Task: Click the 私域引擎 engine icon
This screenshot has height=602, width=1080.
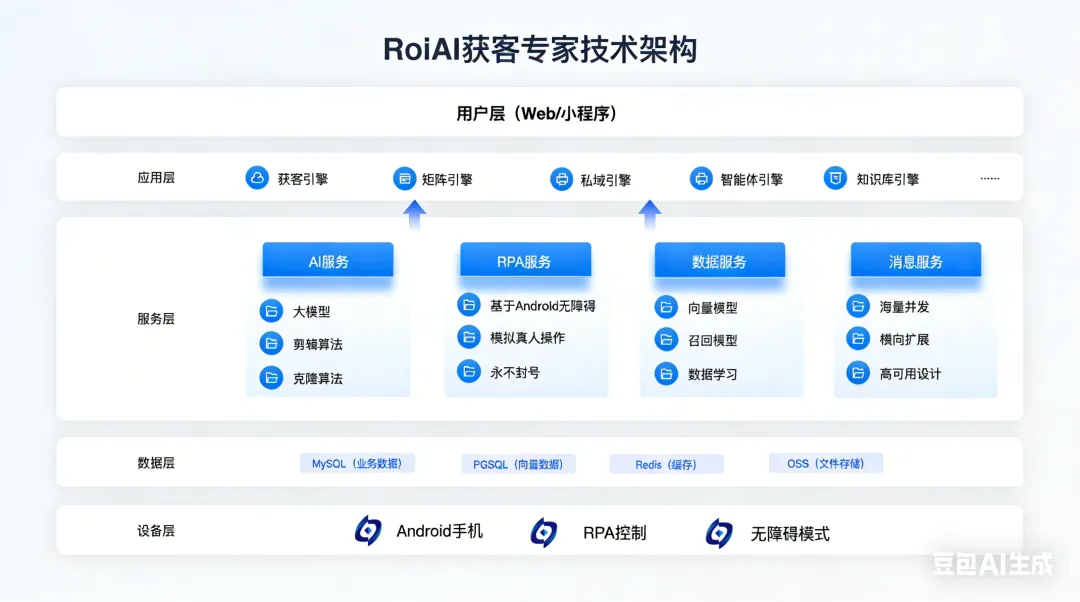Action: point(560,180)
